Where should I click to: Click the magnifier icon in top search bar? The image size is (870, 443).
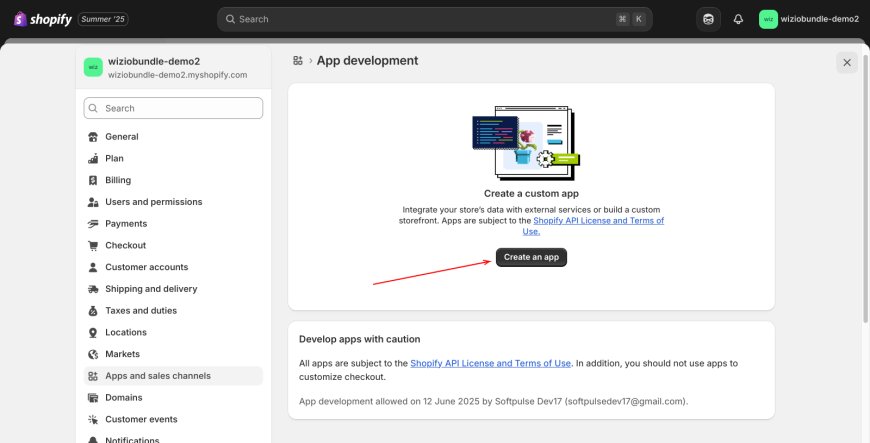[230, 19]
